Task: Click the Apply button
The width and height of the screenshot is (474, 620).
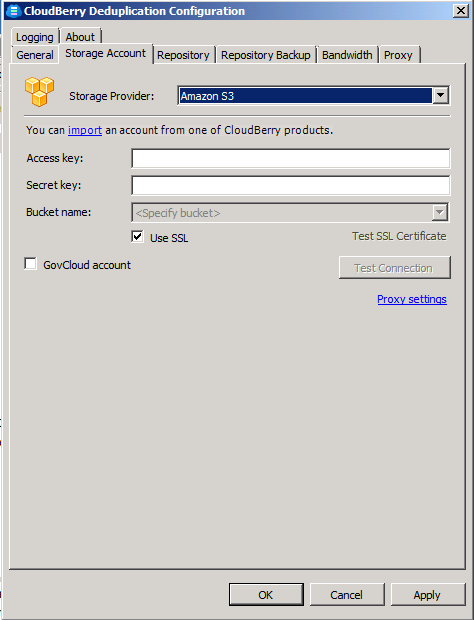Action: click(427, 595)
